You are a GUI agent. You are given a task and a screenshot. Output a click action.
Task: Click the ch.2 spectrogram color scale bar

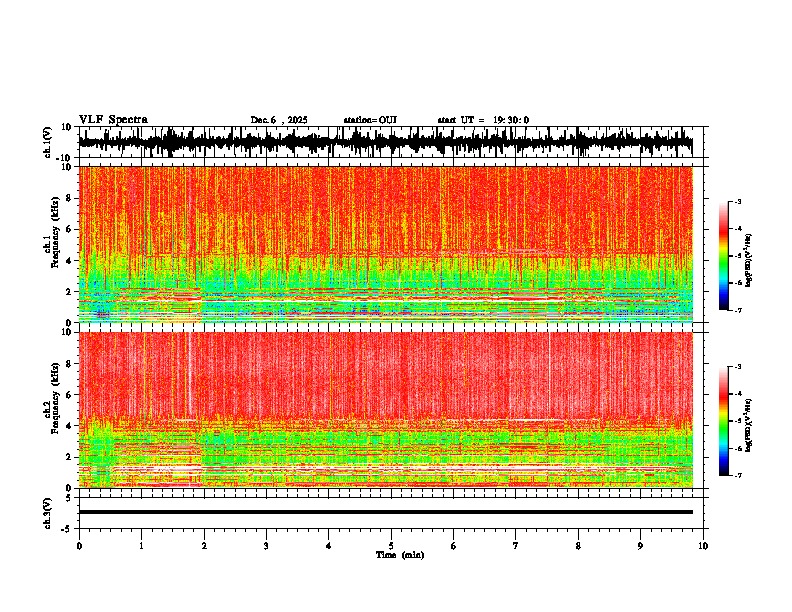[x=723, y=421]
